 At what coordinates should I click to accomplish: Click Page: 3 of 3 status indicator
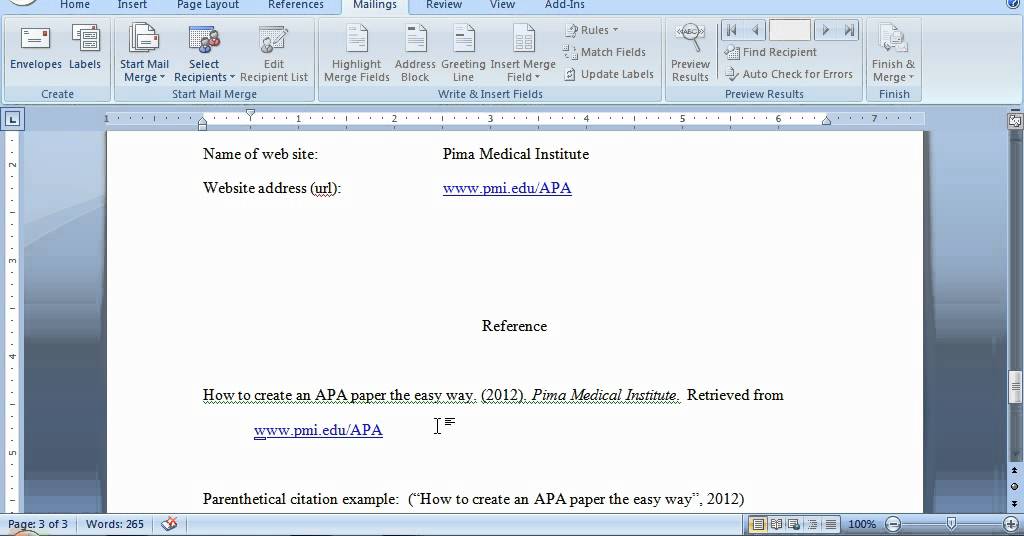pos(38,524)
